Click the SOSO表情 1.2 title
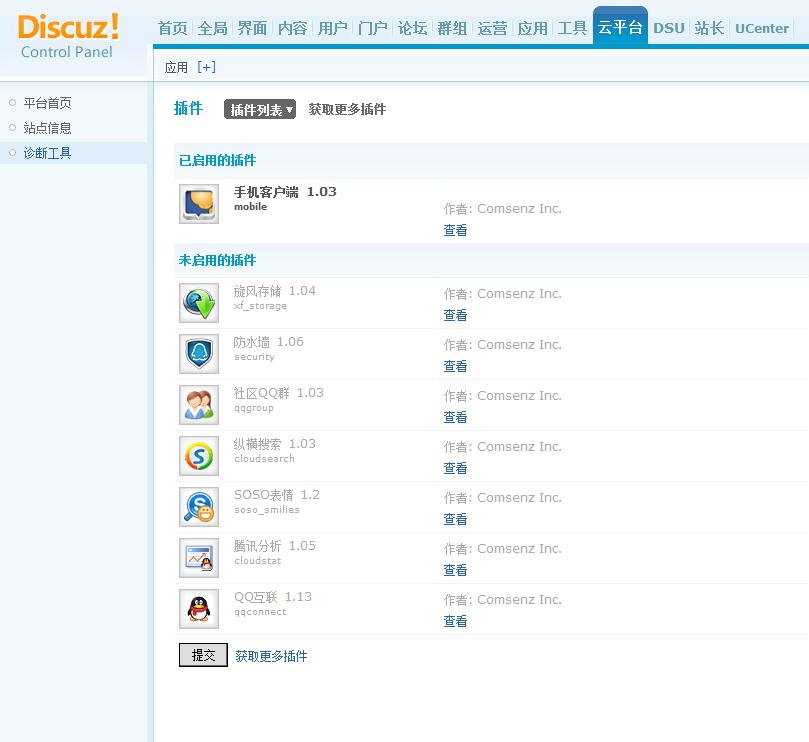 click(277, 495)
